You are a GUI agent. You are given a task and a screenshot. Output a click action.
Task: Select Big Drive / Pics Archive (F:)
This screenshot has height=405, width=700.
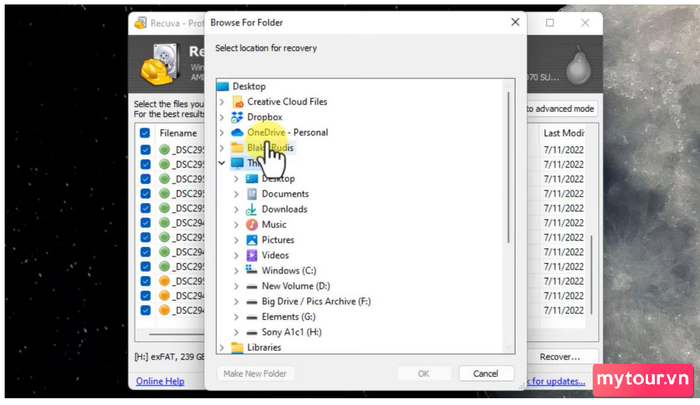pos(316,301)
